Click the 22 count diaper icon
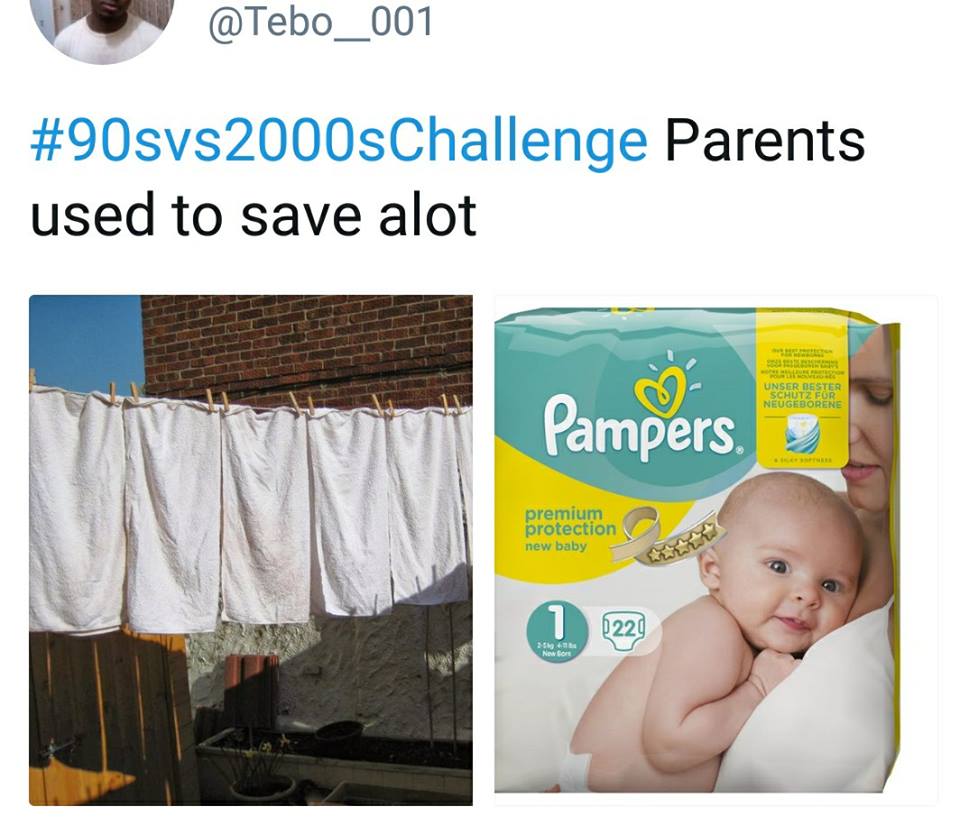960x834 pixels. (x=623, y=629)
